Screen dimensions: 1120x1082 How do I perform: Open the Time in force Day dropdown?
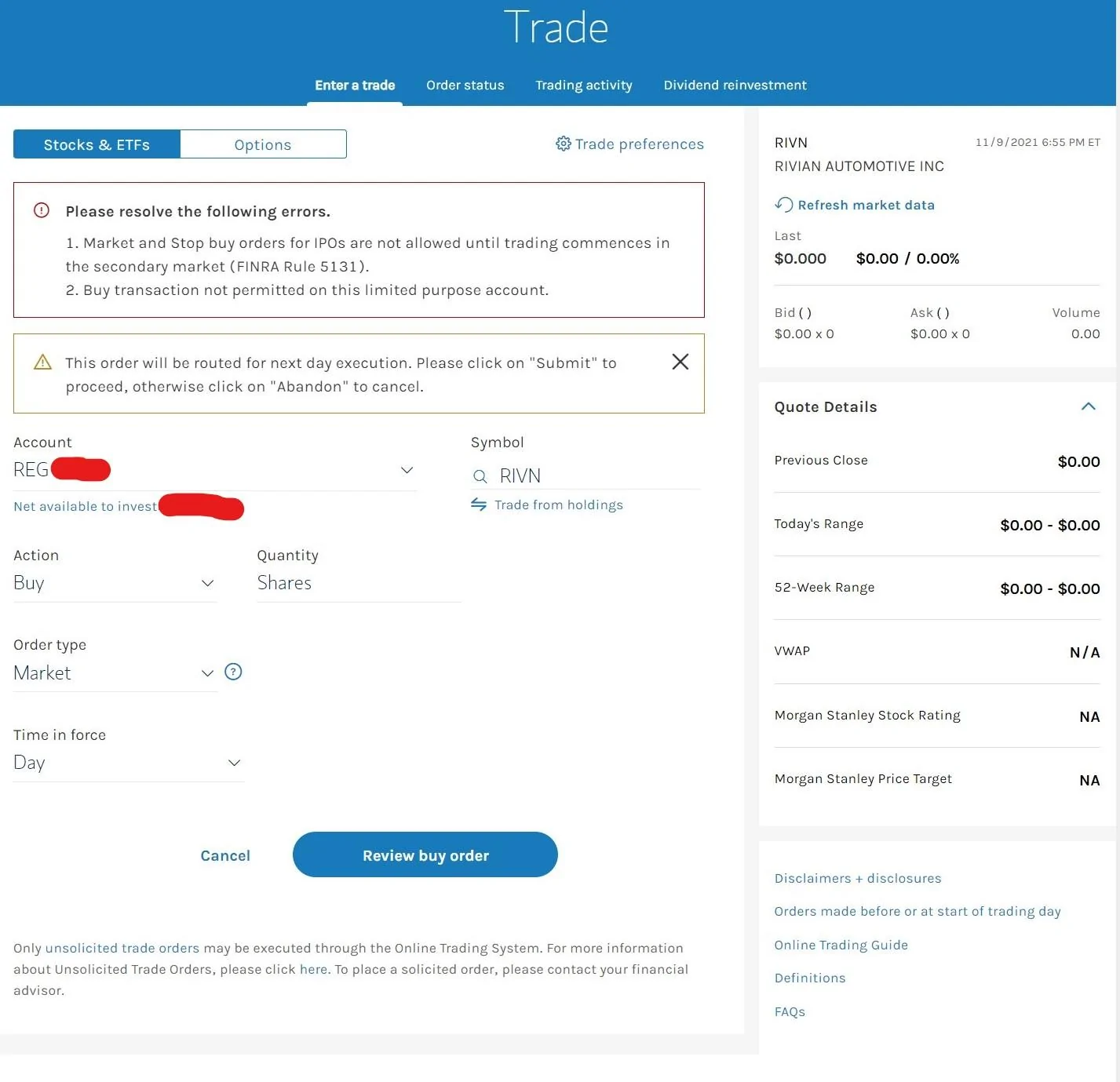click(x=129, y=763)
